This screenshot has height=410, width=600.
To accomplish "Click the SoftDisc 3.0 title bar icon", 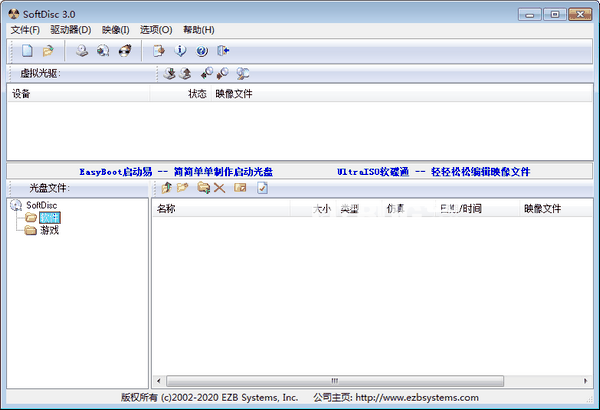I will pos(14,14).
